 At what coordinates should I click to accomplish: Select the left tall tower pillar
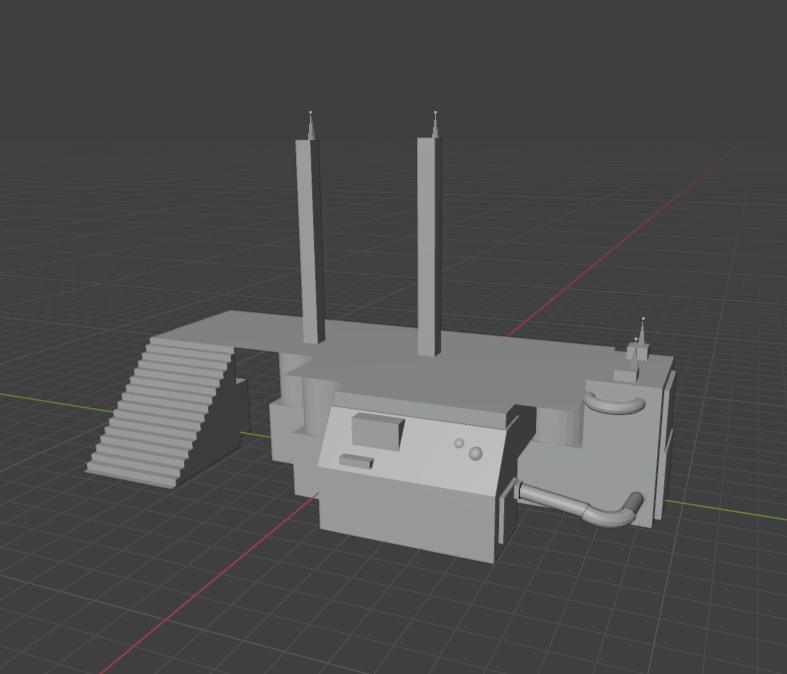click(310, 241)
